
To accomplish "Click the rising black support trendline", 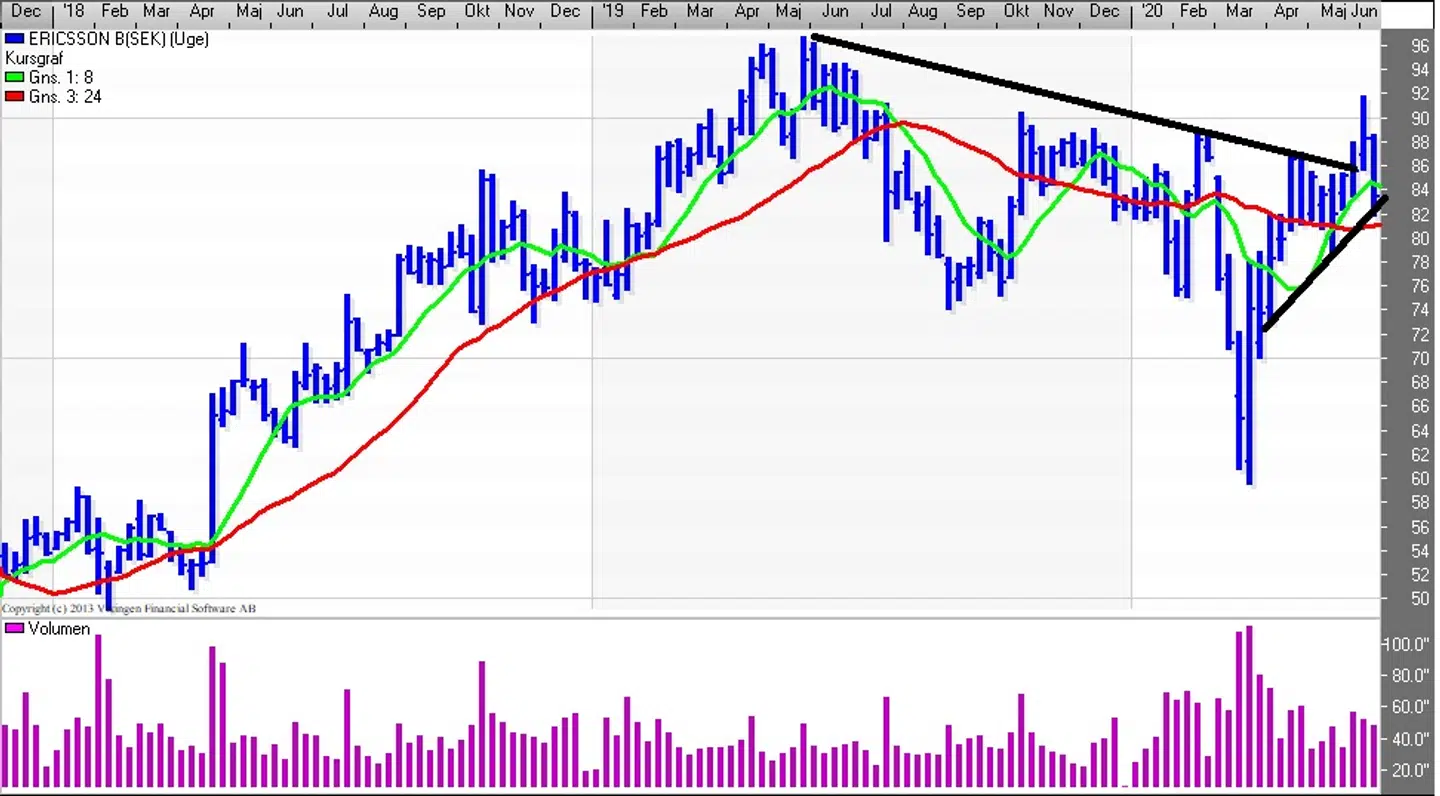I will (1325, 264).
